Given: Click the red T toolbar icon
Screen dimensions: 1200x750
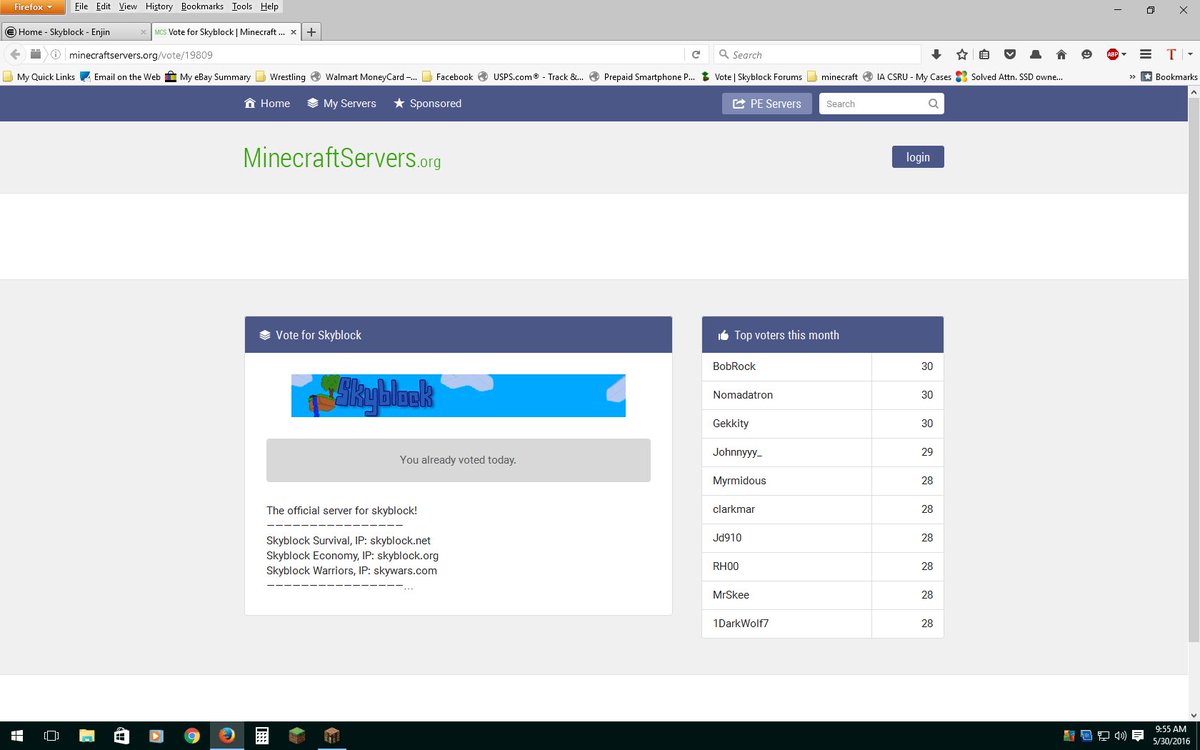Looking at the screenshot, I should tap(1172, 54).
